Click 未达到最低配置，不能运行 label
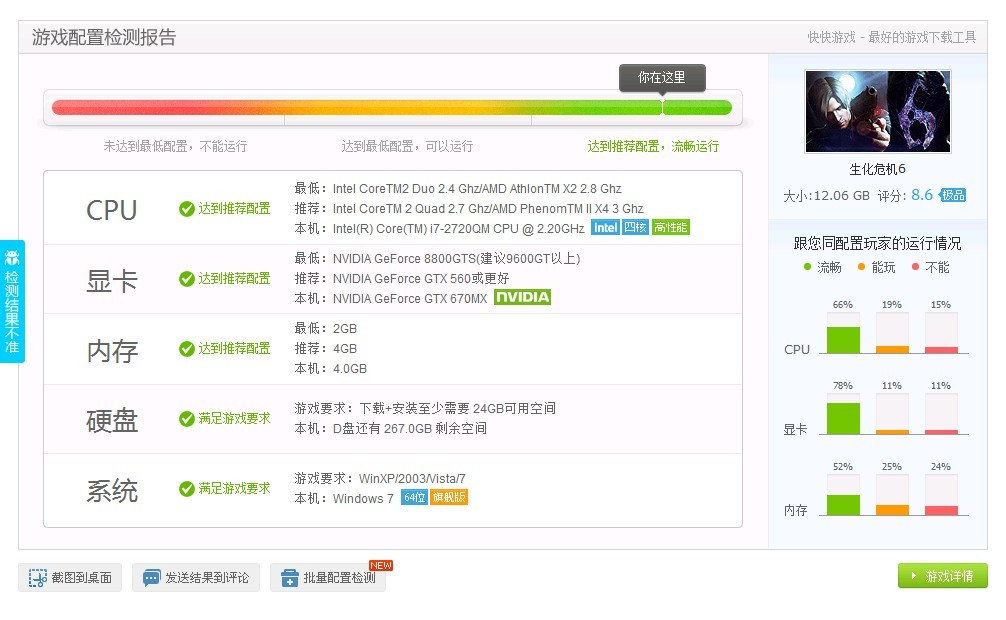Image resolution: width=1006 pixels, height=620 pixels. point(175,146)
